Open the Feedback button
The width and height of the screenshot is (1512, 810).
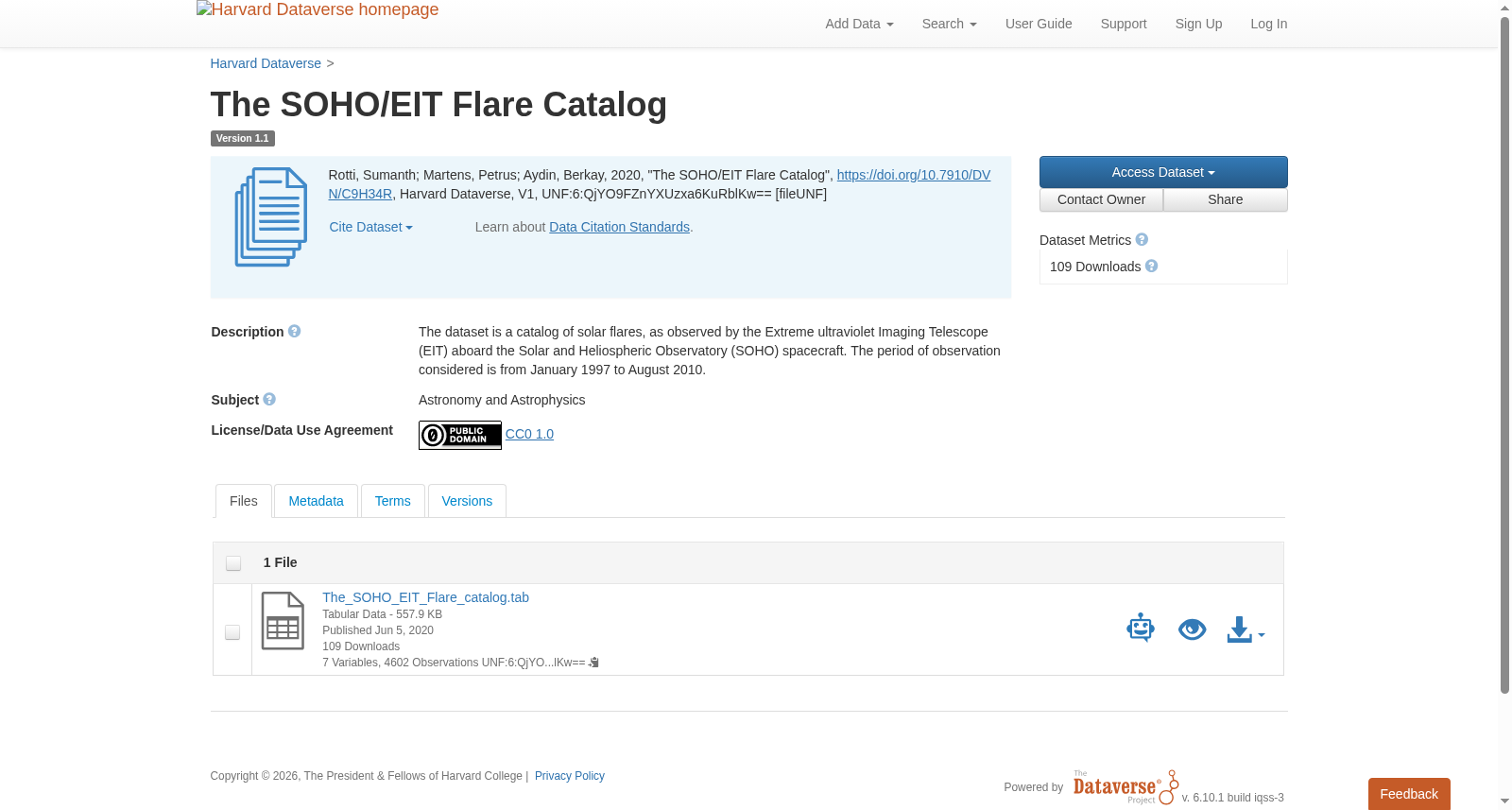tap(1409, 794)
